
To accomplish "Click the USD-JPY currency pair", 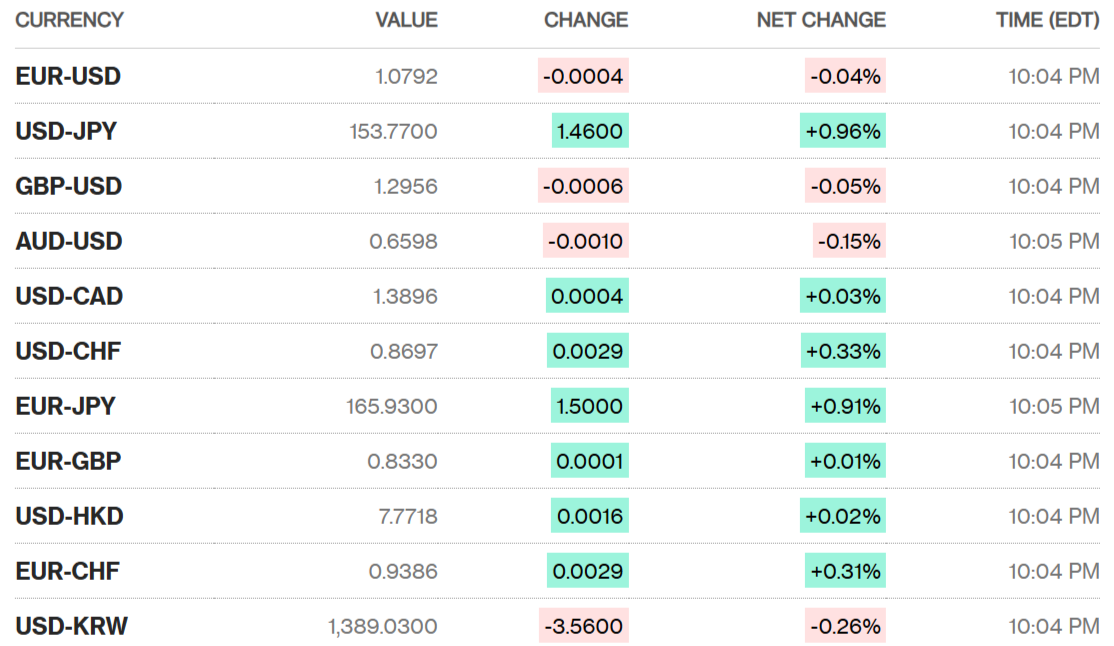I will [x=66, y=131].
